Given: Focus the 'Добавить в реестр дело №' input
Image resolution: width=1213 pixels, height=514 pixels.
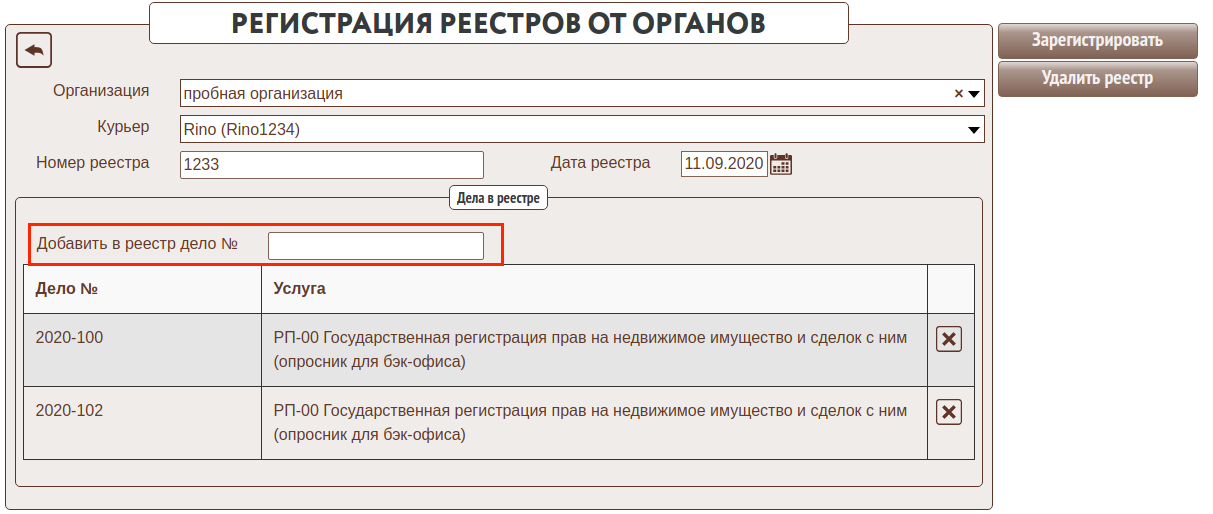Looking at the screenshot, I should click(375, 246).
